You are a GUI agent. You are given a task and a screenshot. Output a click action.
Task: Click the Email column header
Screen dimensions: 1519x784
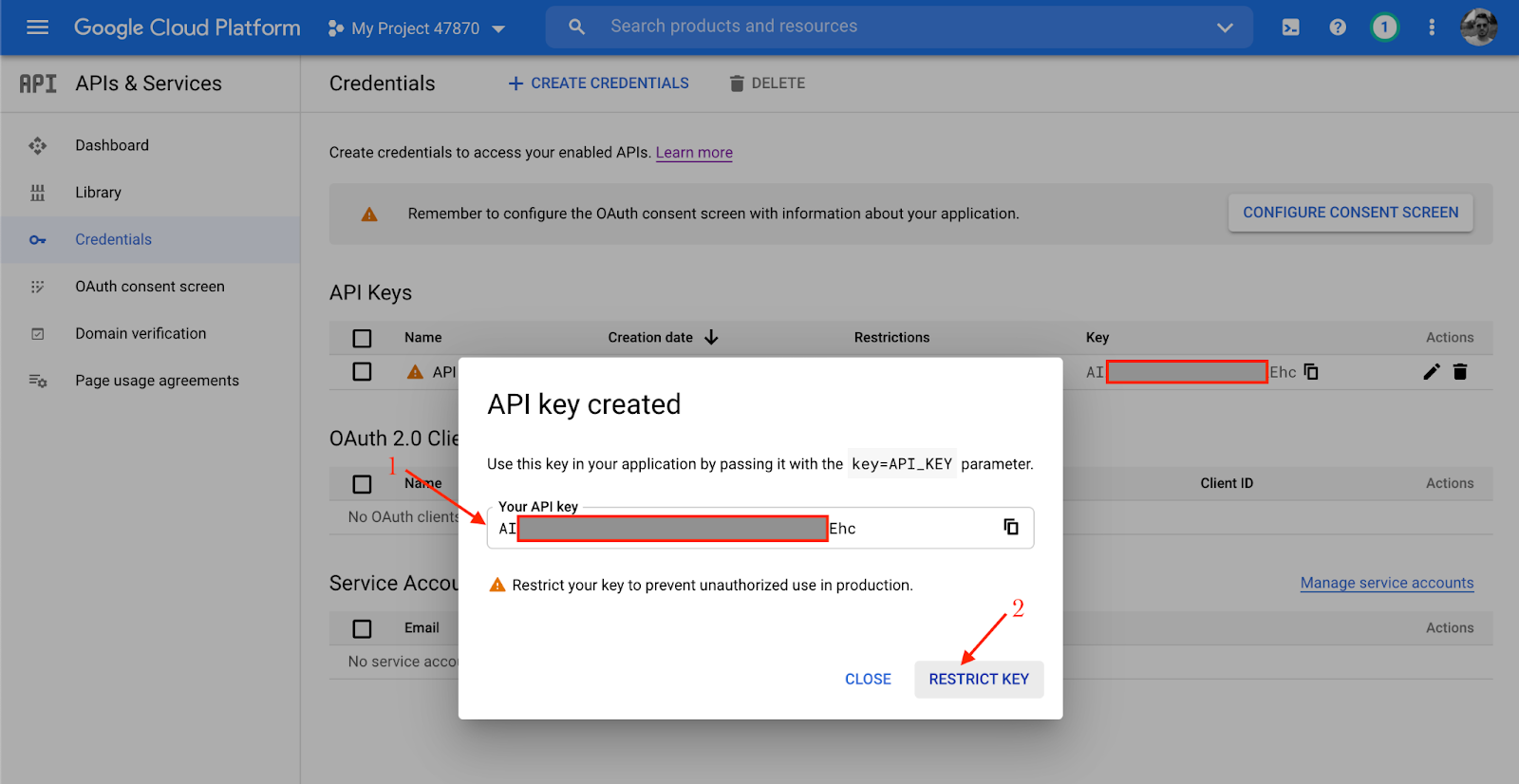422,628
